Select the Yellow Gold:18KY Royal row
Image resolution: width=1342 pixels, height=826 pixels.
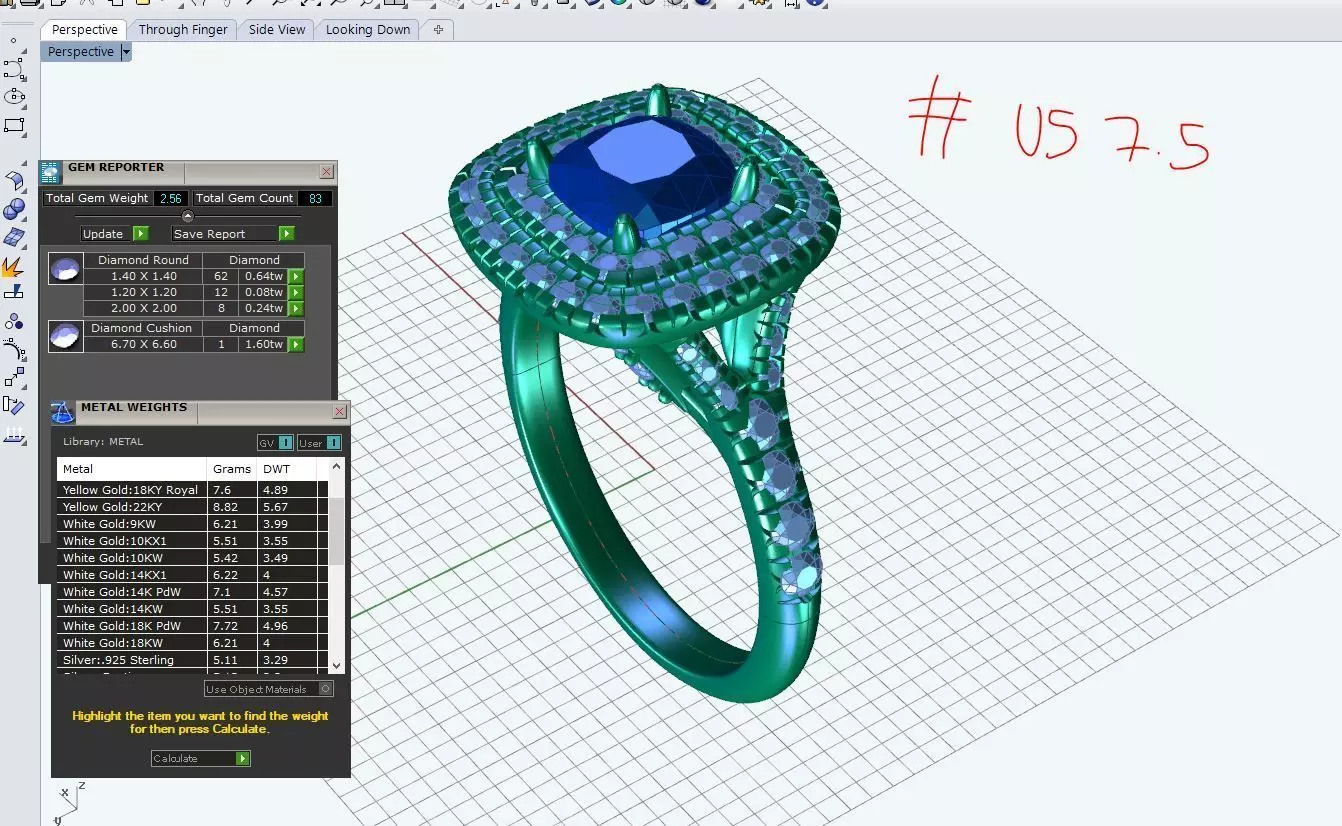(192, 490)
